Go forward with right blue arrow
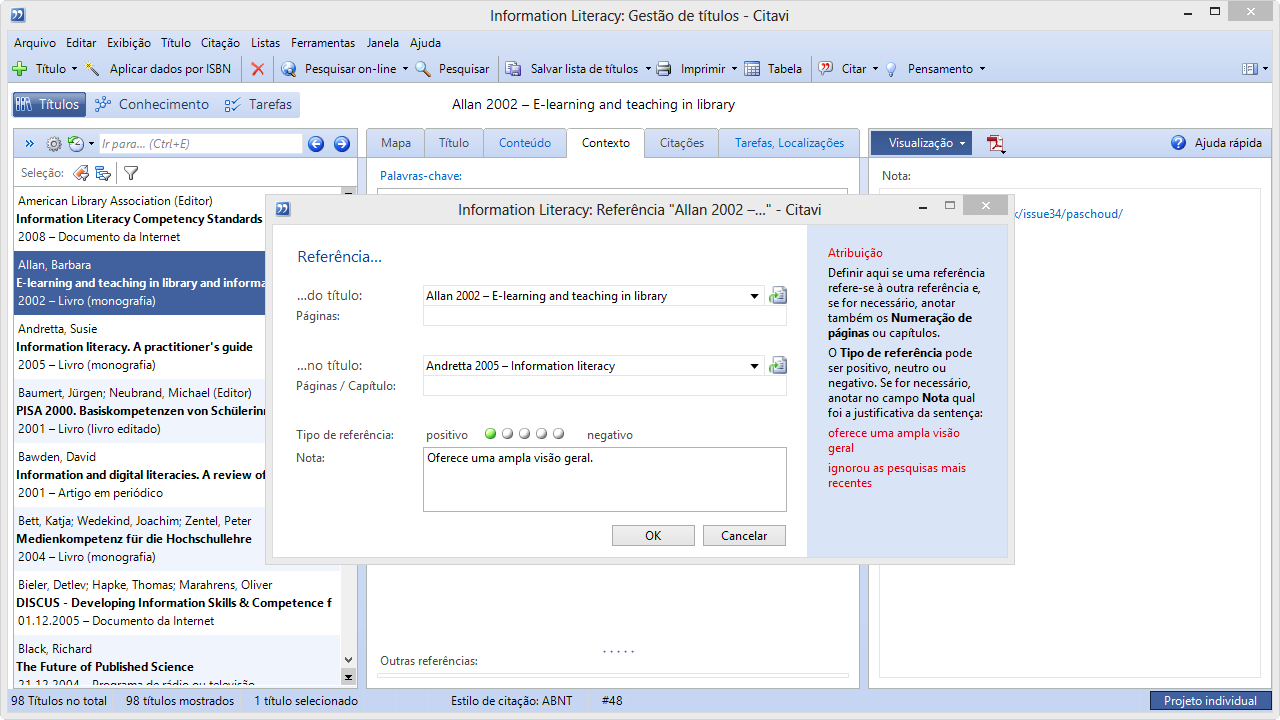The image size is (1280, 720). click(341, 144)
